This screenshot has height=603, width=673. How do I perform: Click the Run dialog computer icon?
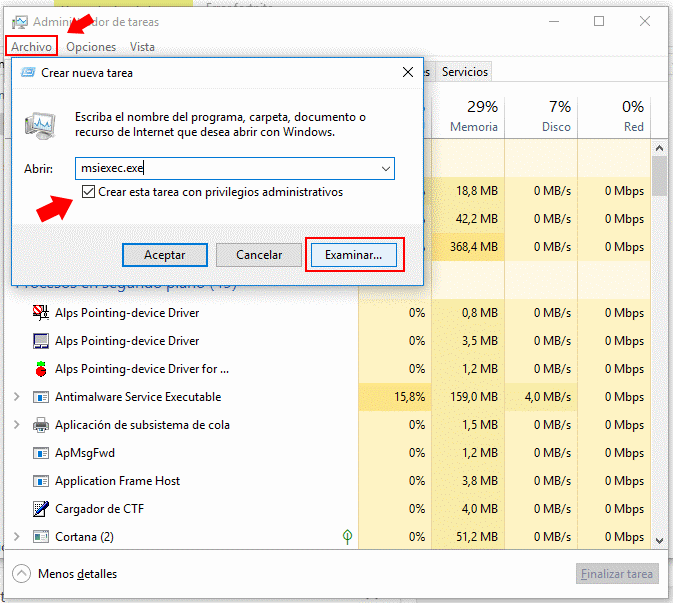pos(43,123)
